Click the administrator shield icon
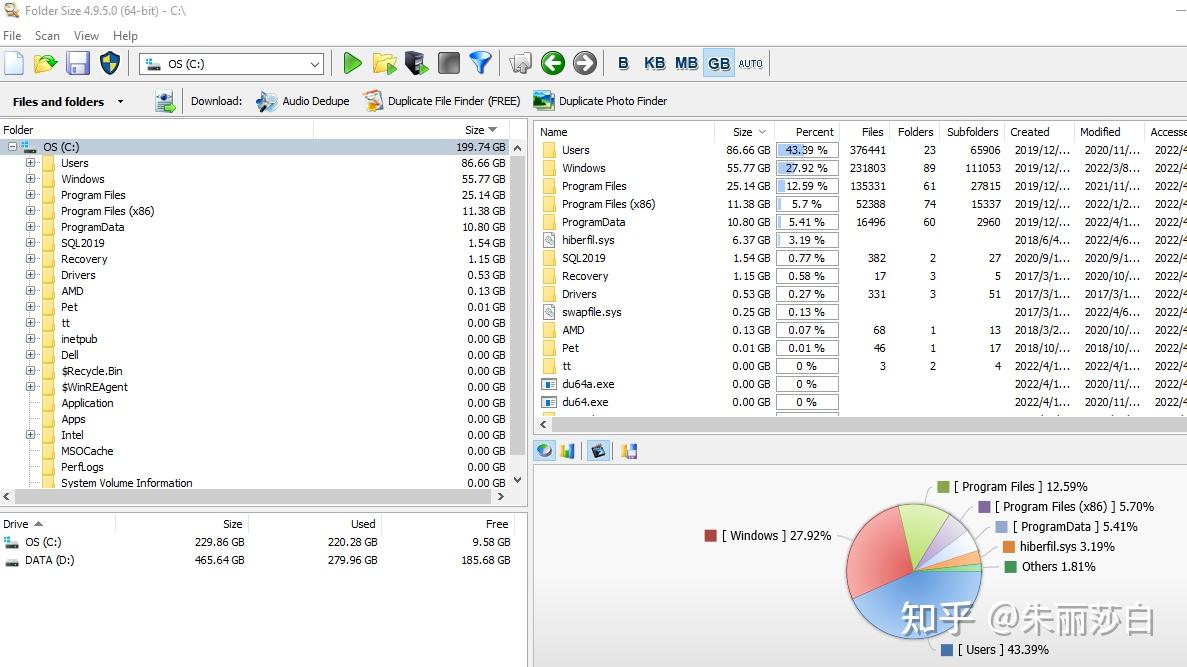Viewport: 1187px width, 667px height. click(110, 64)
